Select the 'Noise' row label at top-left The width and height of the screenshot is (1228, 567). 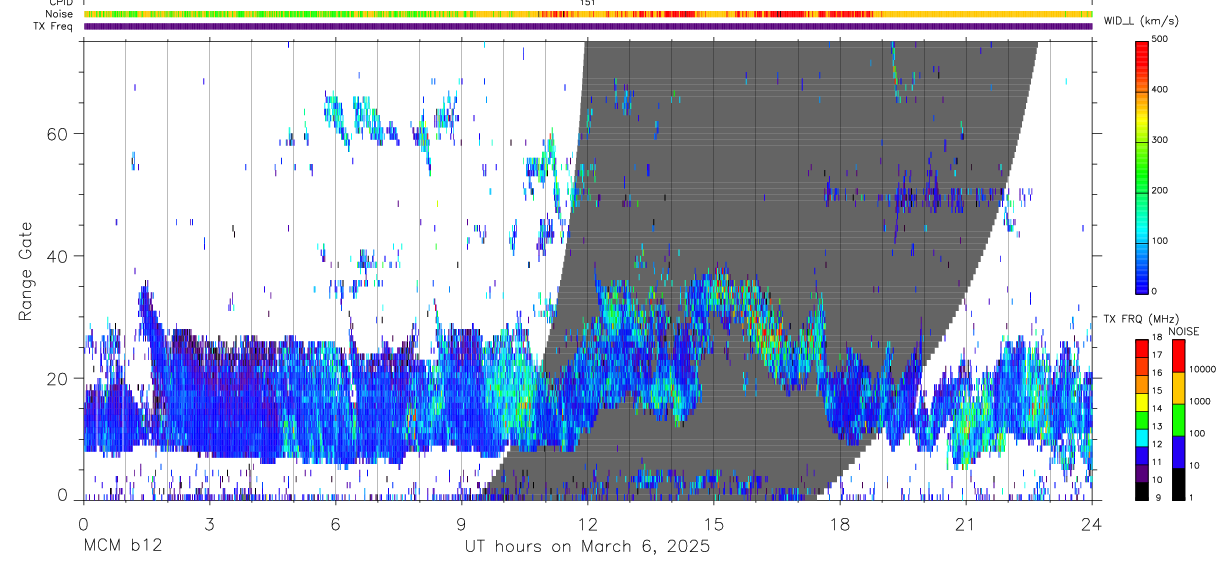coord(59,14)
